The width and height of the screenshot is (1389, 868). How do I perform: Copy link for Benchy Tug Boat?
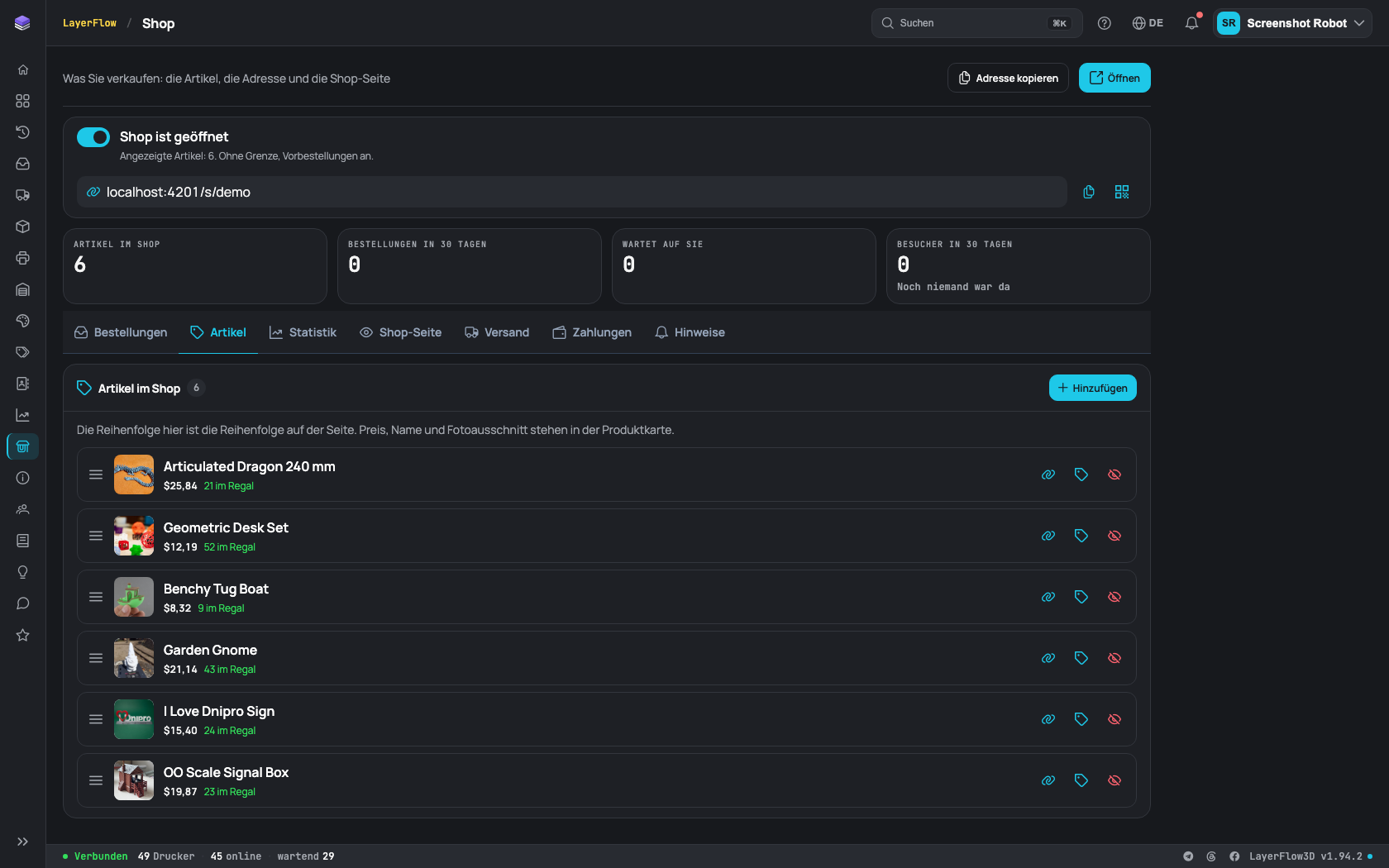(1048, 597)
